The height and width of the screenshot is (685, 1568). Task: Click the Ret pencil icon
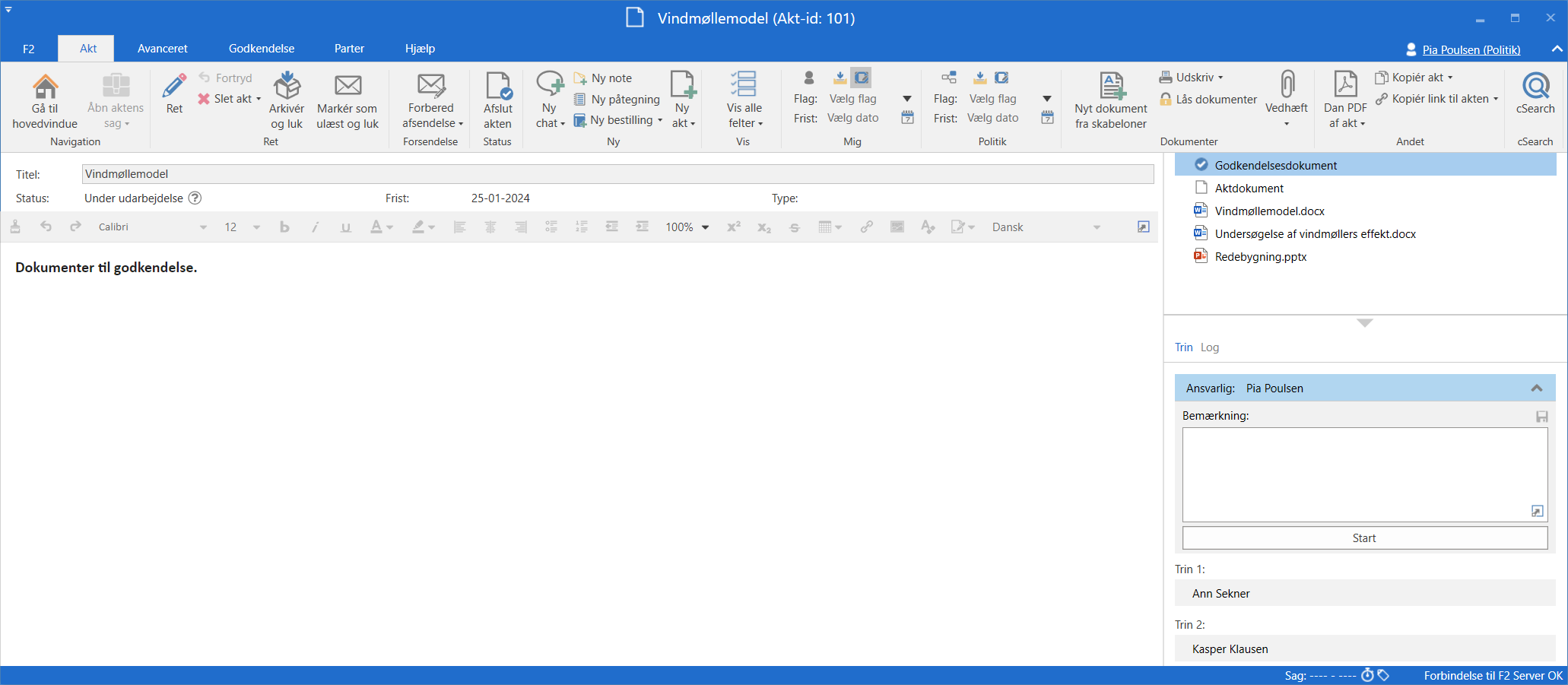[174, 87]
